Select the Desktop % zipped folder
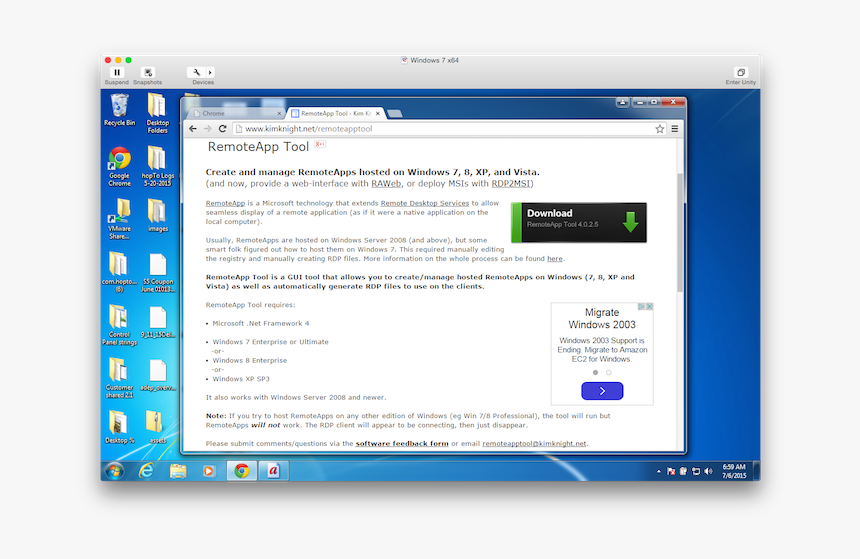 pyautogui.click(x=119, y=427)
